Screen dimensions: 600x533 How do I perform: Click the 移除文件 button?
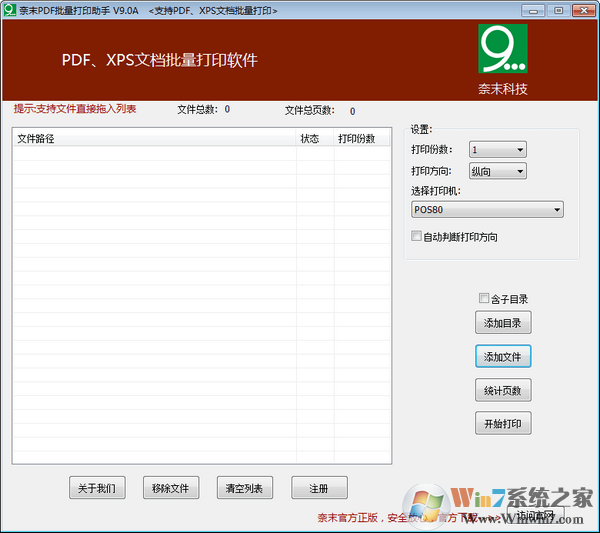tap(171, 487)
